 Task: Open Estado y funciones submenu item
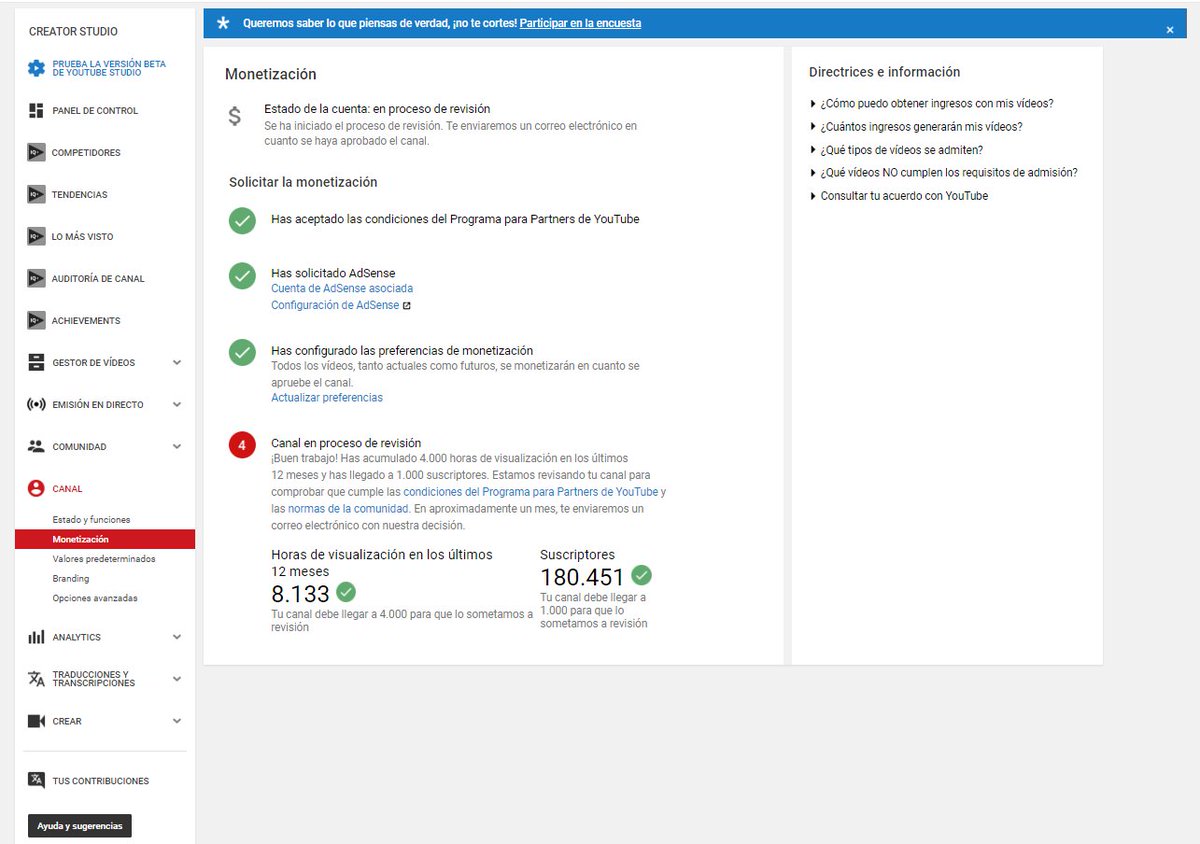(91, 520)
